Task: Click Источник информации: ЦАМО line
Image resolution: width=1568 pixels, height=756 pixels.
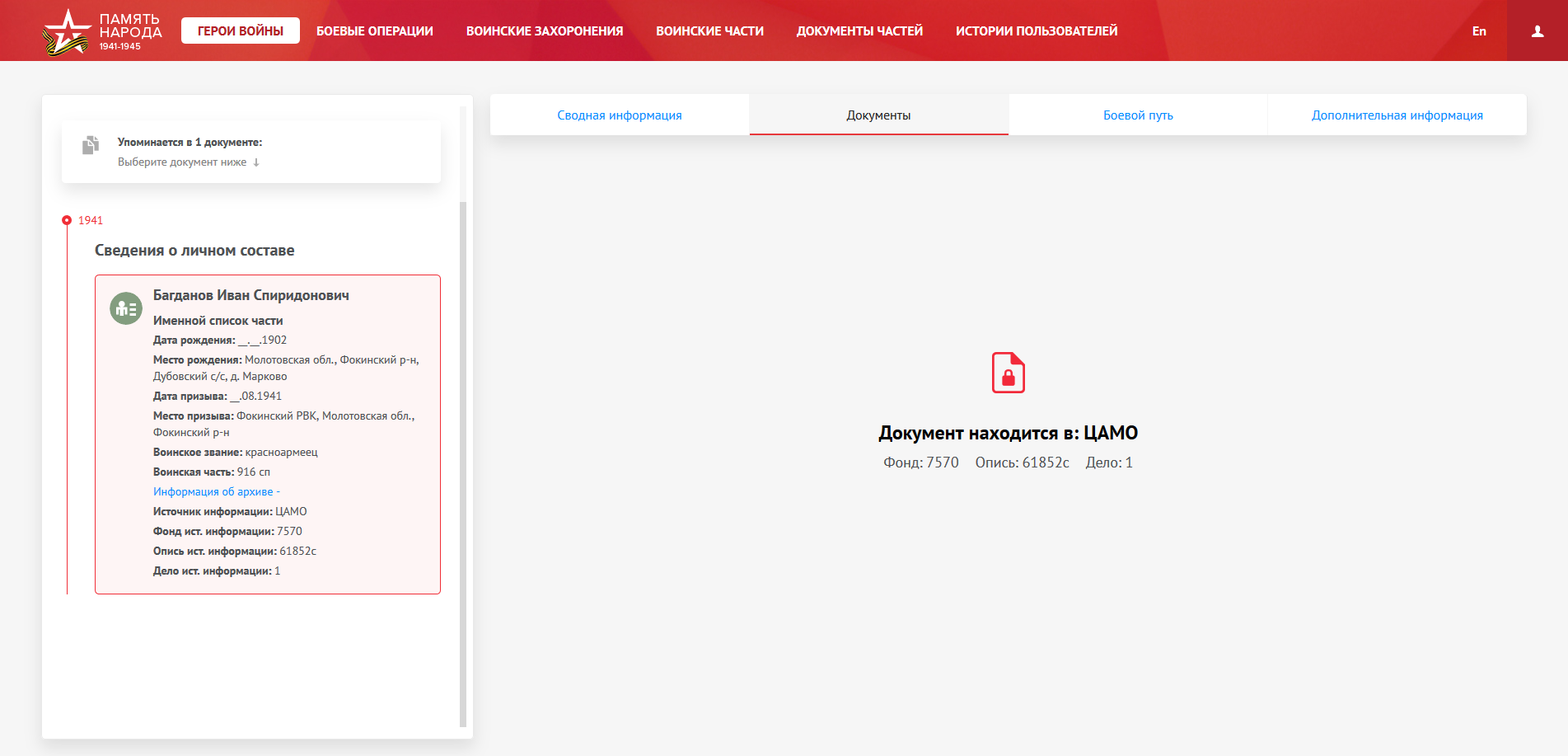Action: tap(230, 511)
